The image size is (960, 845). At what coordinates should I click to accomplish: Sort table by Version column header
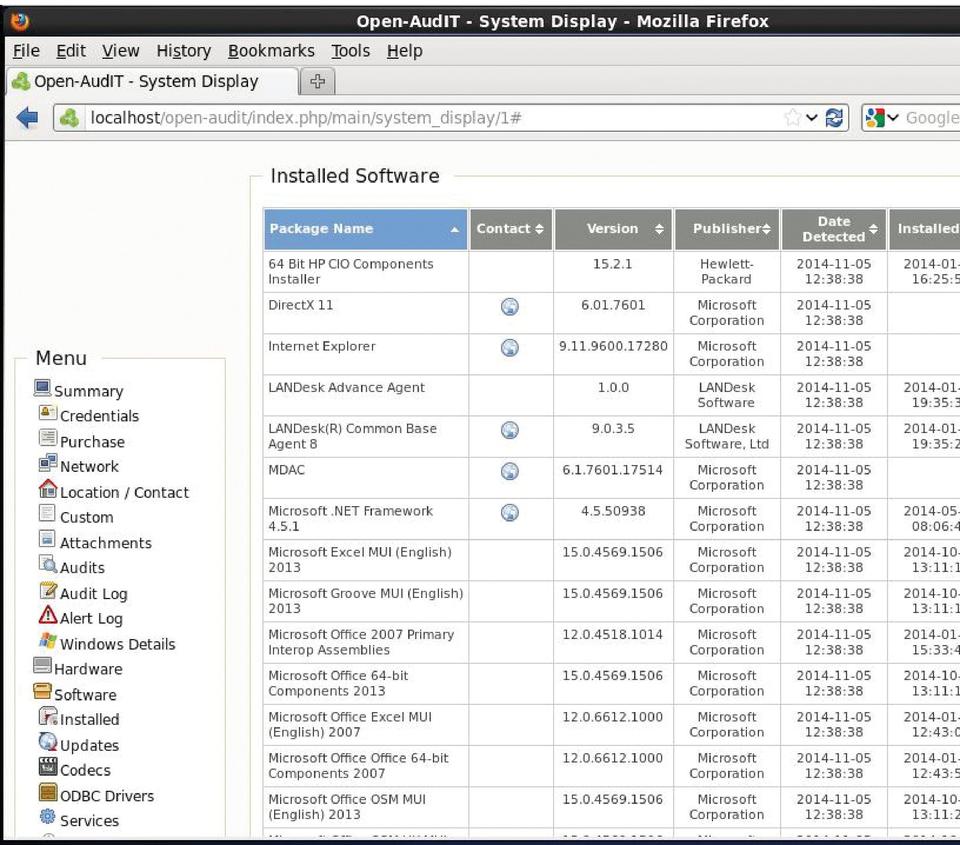(x=612, y=229)
